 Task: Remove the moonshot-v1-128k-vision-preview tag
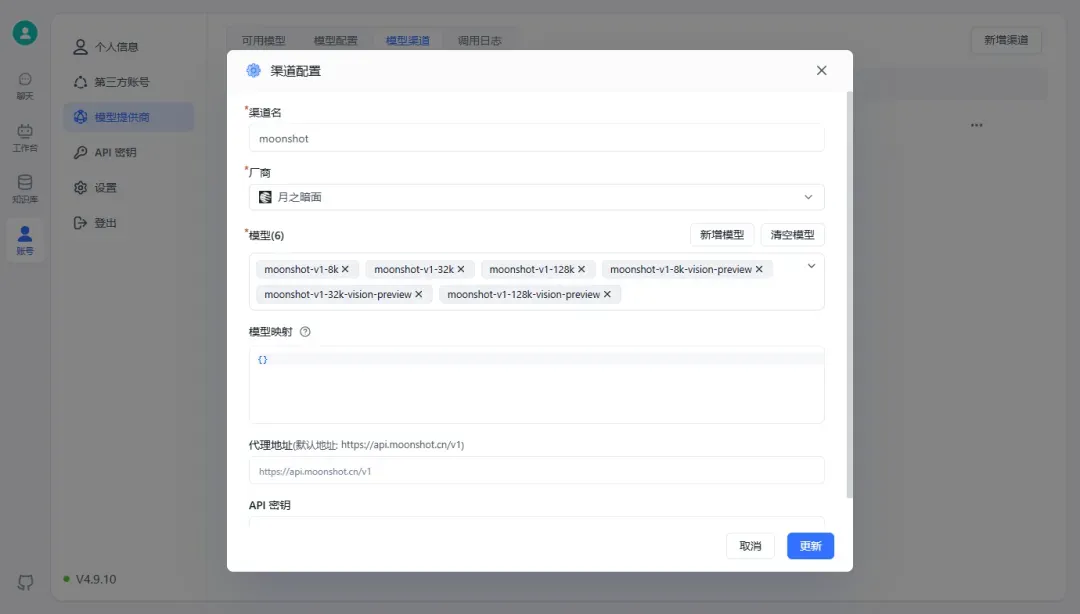(607, 294)
